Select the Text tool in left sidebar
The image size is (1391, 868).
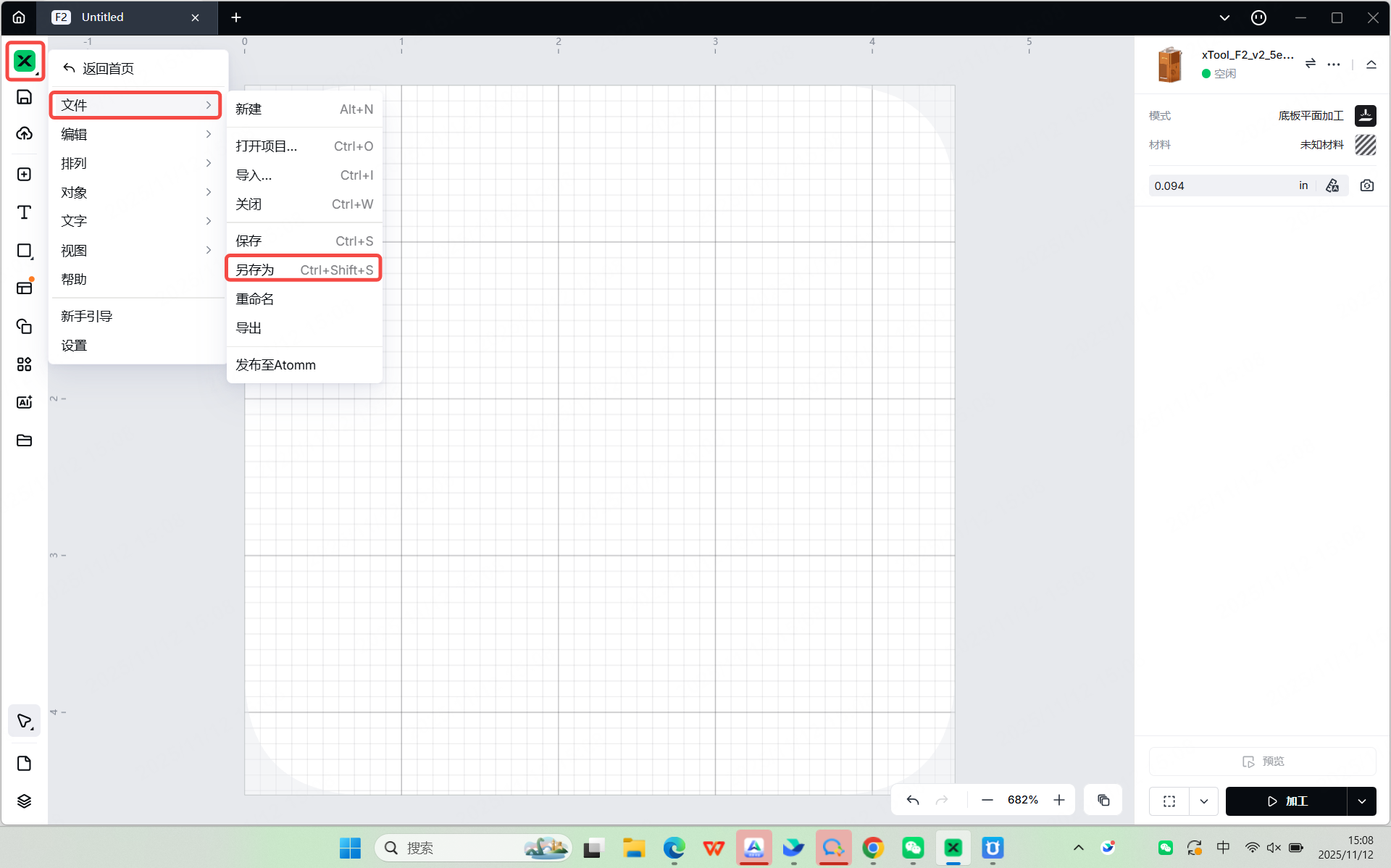point(24,212)
